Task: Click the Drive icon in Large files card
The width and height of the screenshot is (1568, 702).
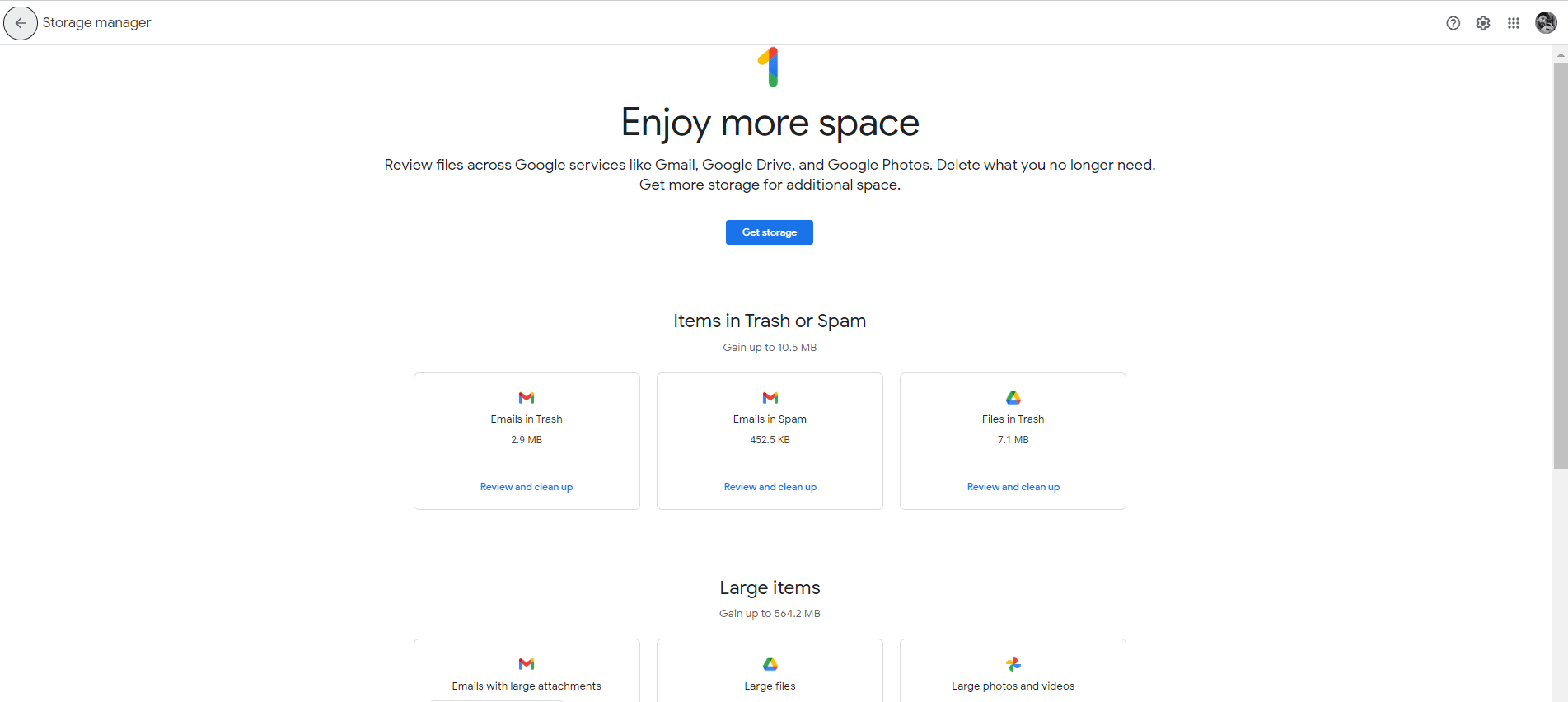Action: [770, 664]
